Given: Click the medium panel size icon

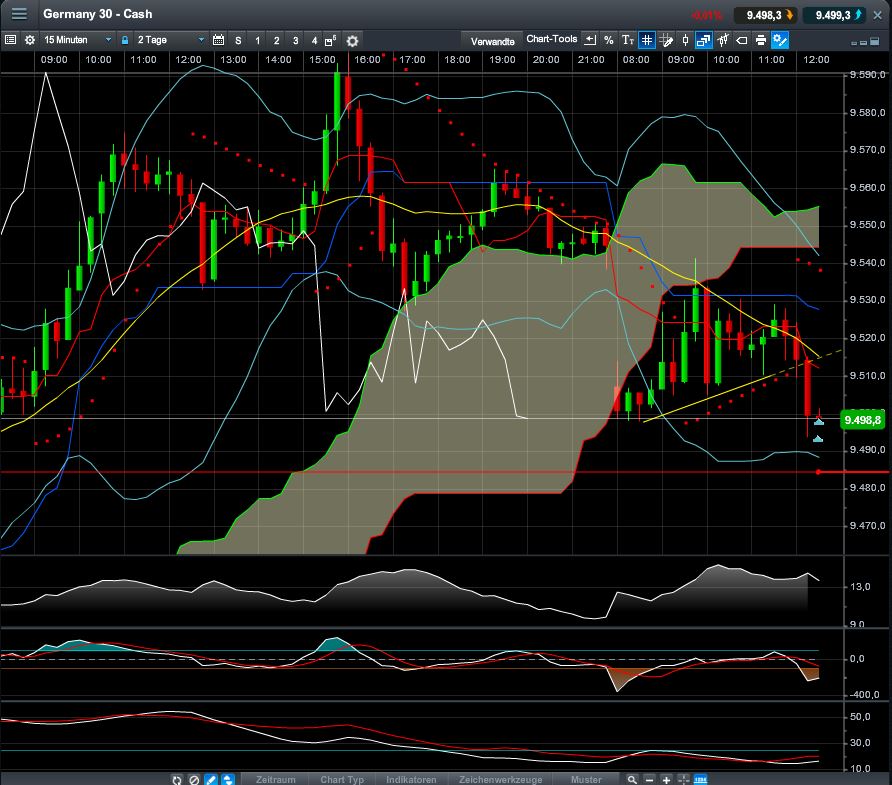Looking at the screenshot, I should click(864, 42).
